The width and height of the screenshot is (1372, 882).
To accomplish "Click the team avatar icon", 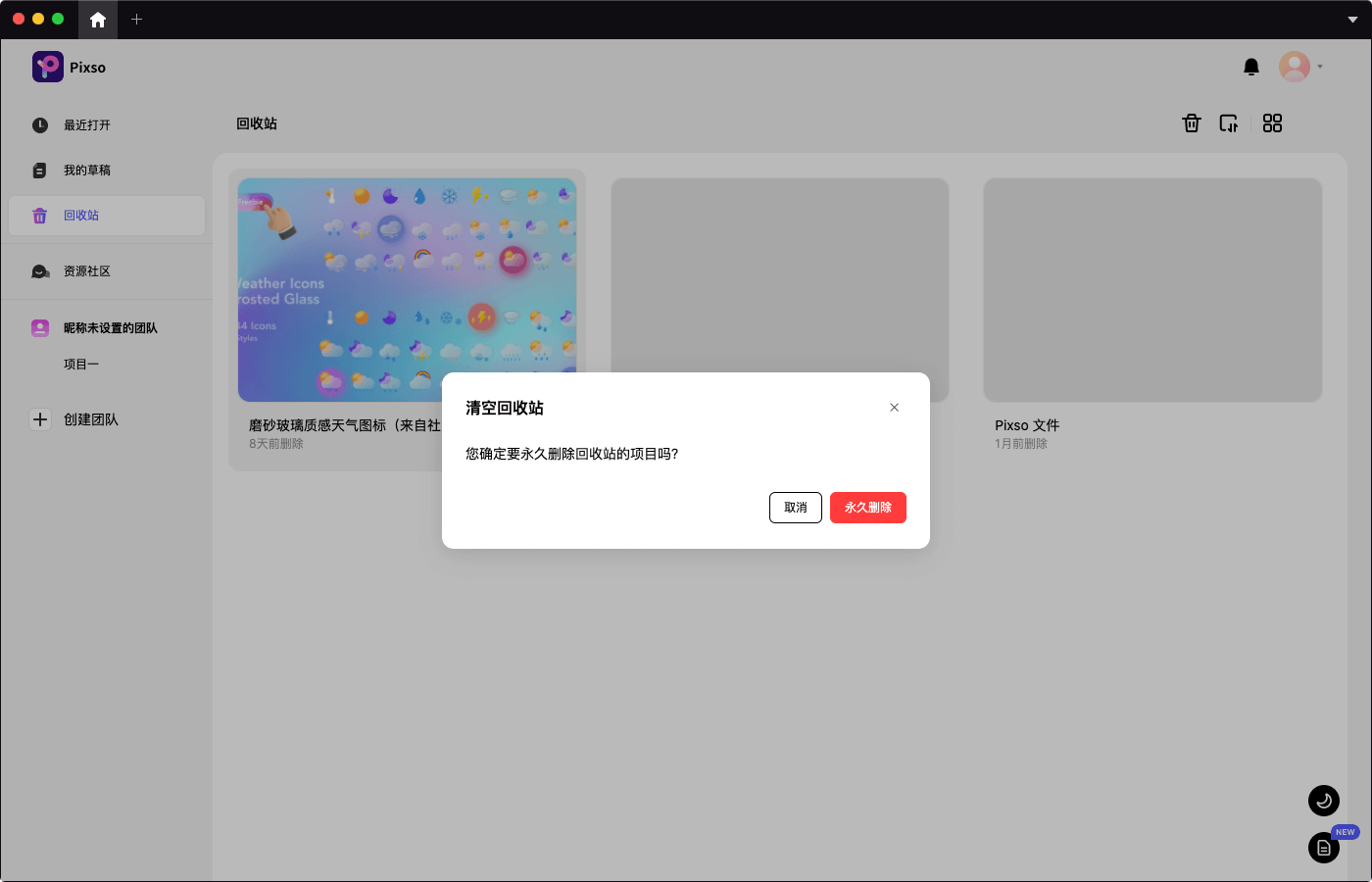I will 40,328.
